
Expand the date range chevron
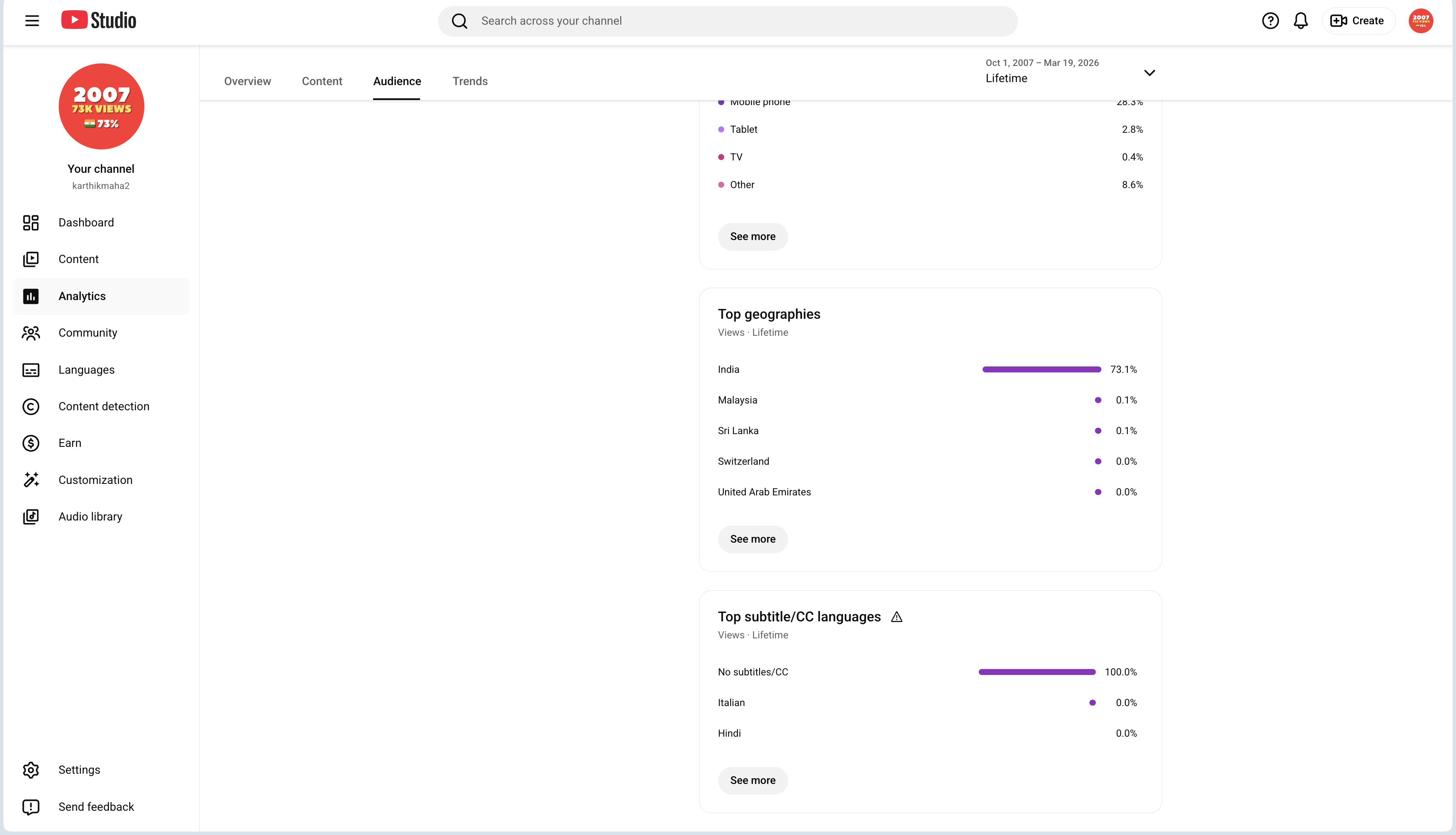pyautogui.click(x=1149, y=73)
